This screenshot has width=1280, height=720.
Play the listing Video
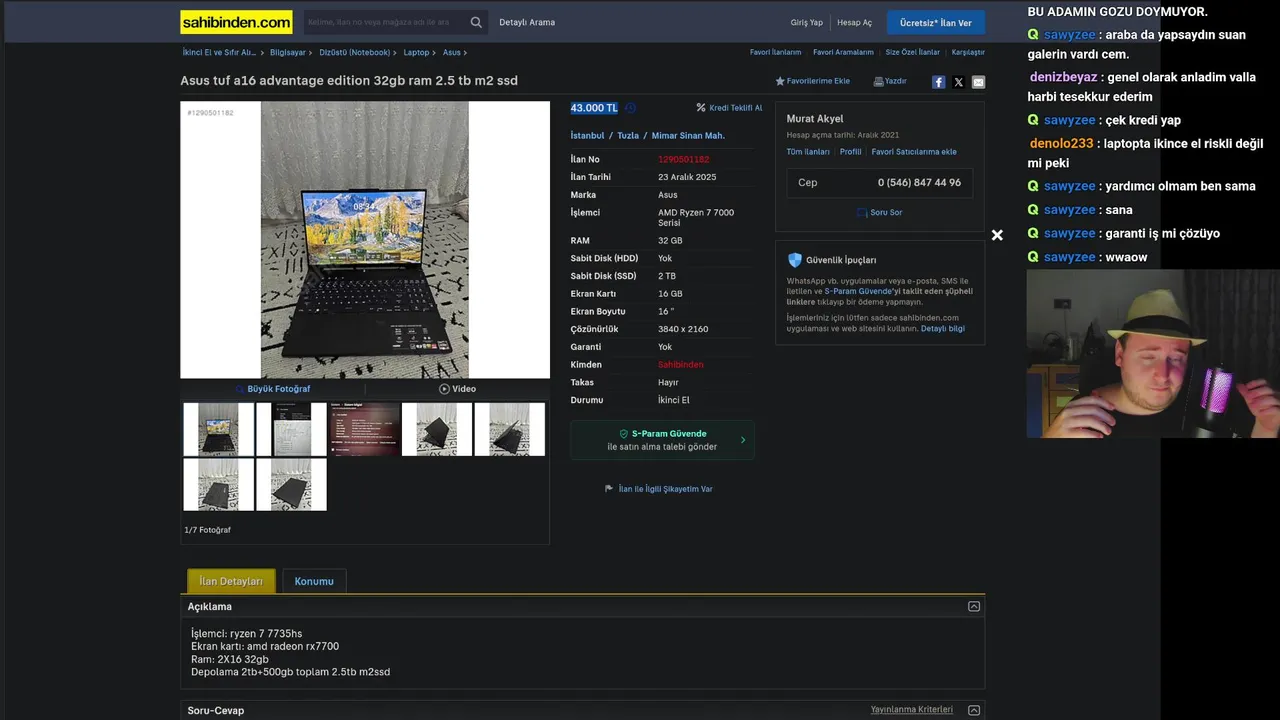point(457,389)
